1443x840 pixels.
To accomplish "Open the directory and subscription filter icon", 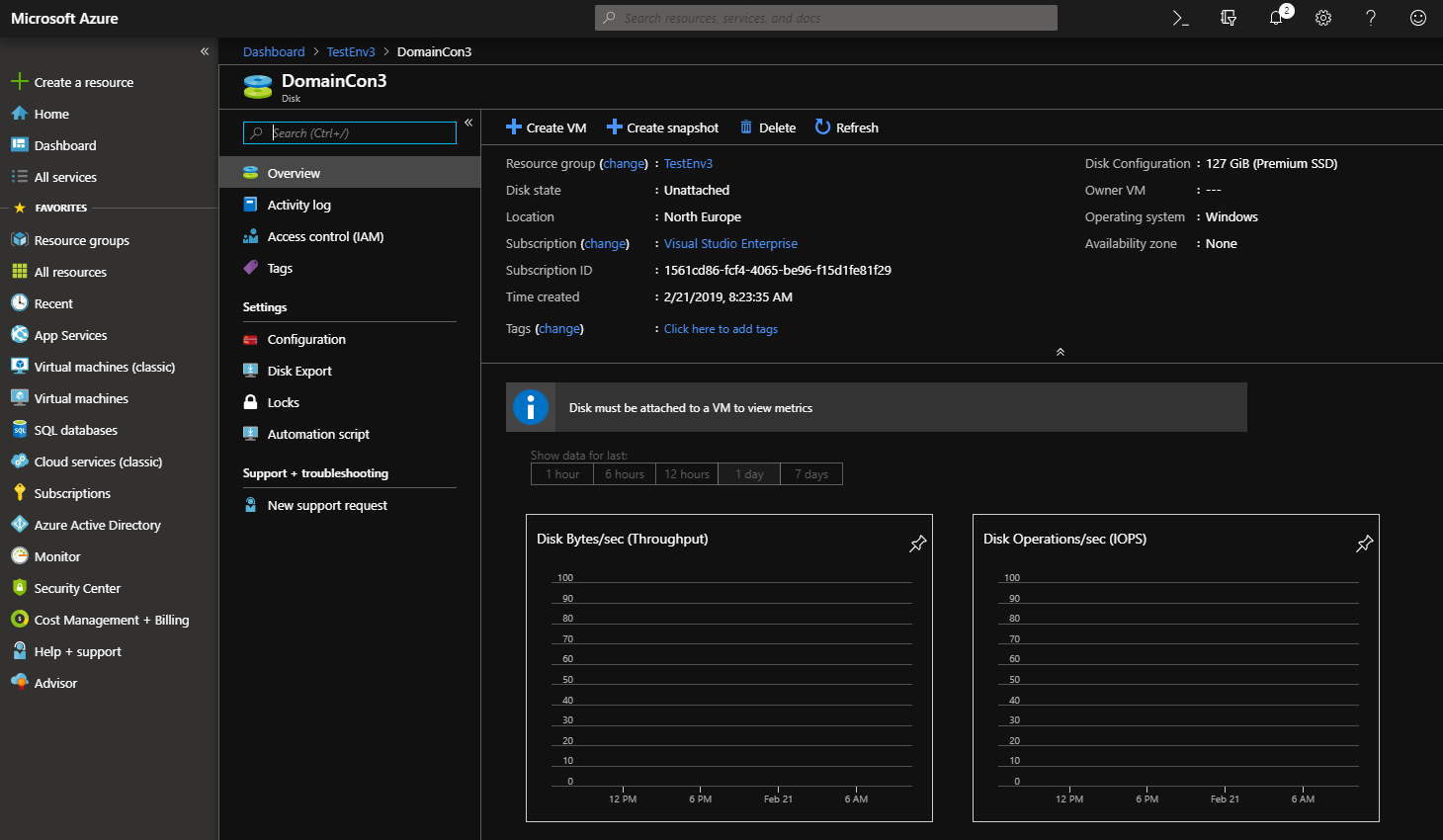I will point(1229,18).
